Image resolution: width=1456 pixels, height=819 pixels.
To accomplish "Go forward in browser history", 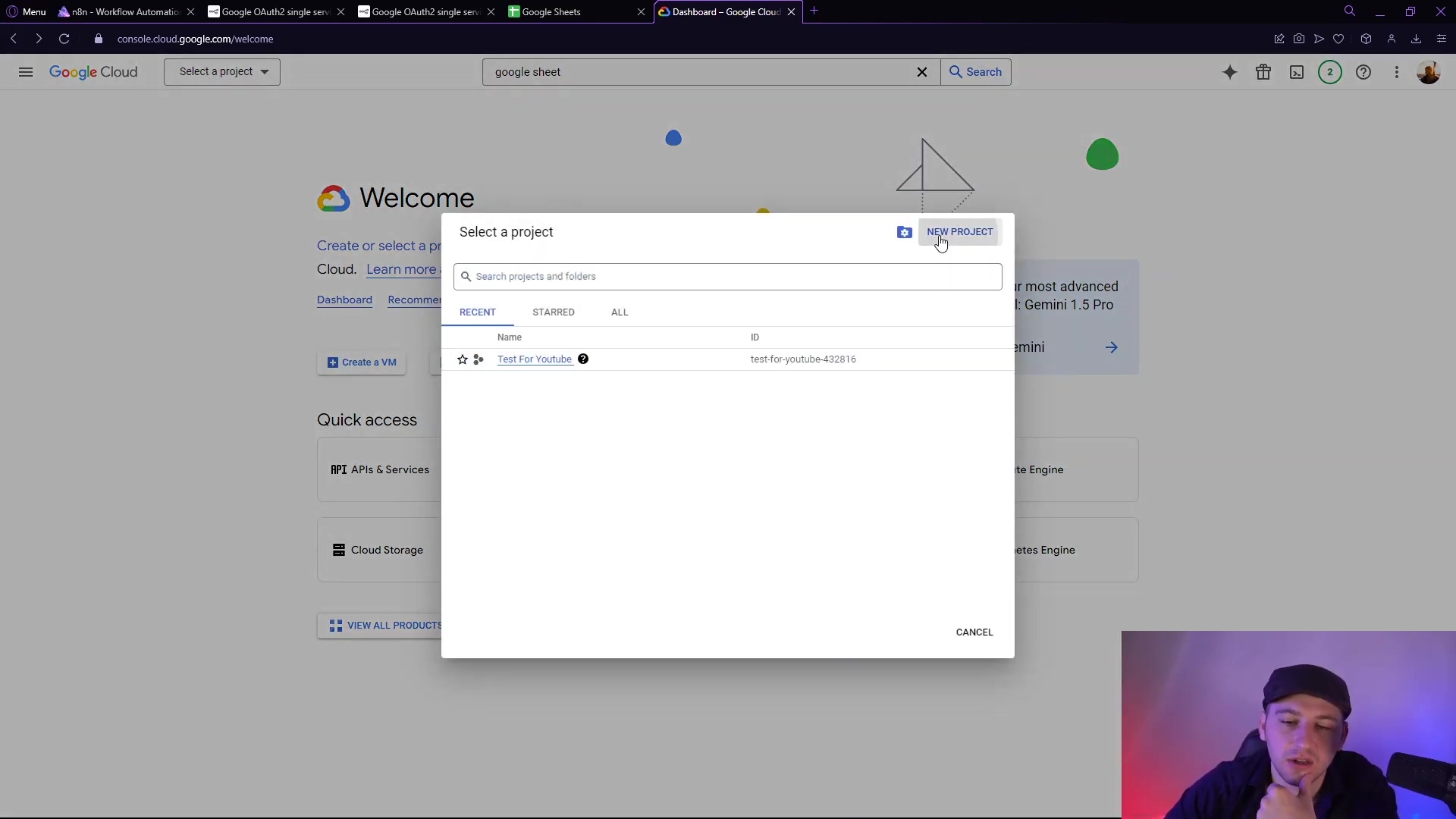I will [39, 39].
